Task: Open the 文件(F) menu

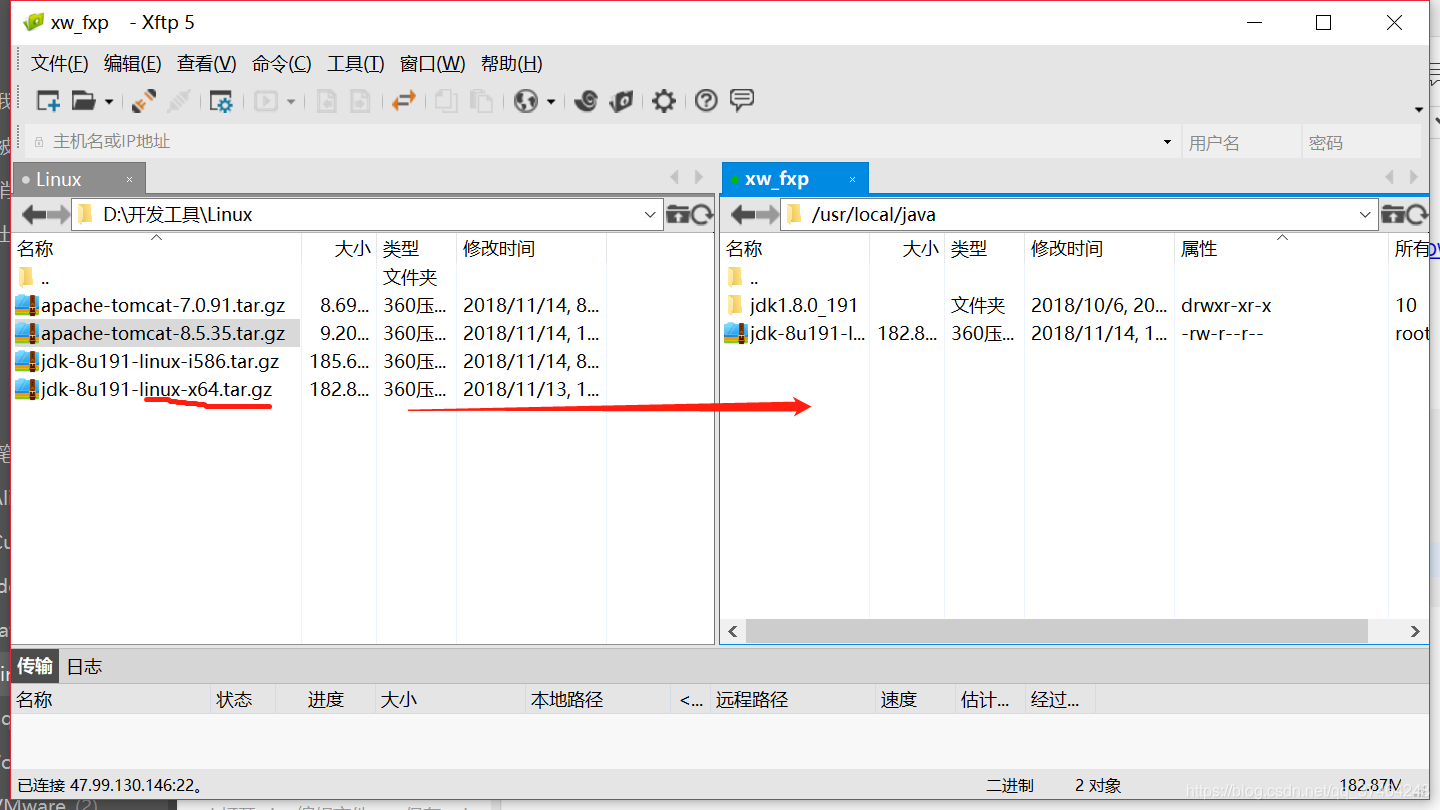Action: tap(58, 63)
